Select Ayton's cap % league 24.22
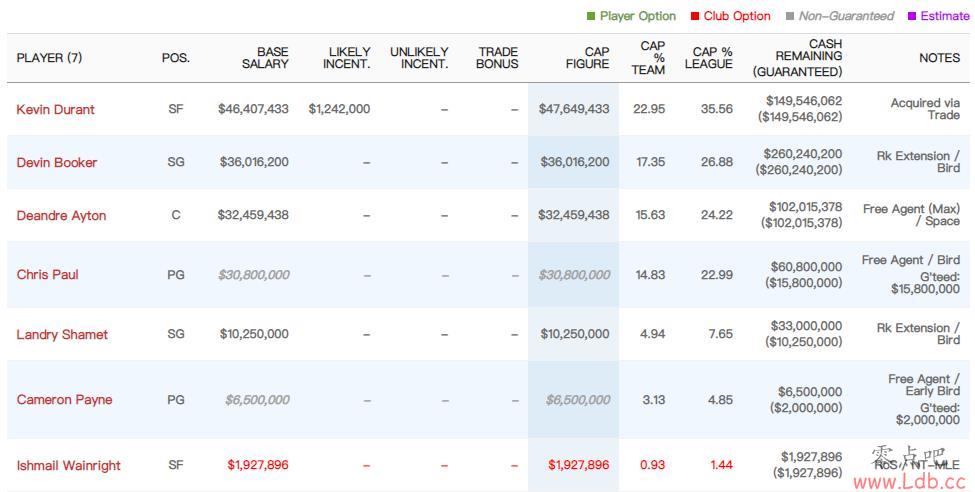 716,215
